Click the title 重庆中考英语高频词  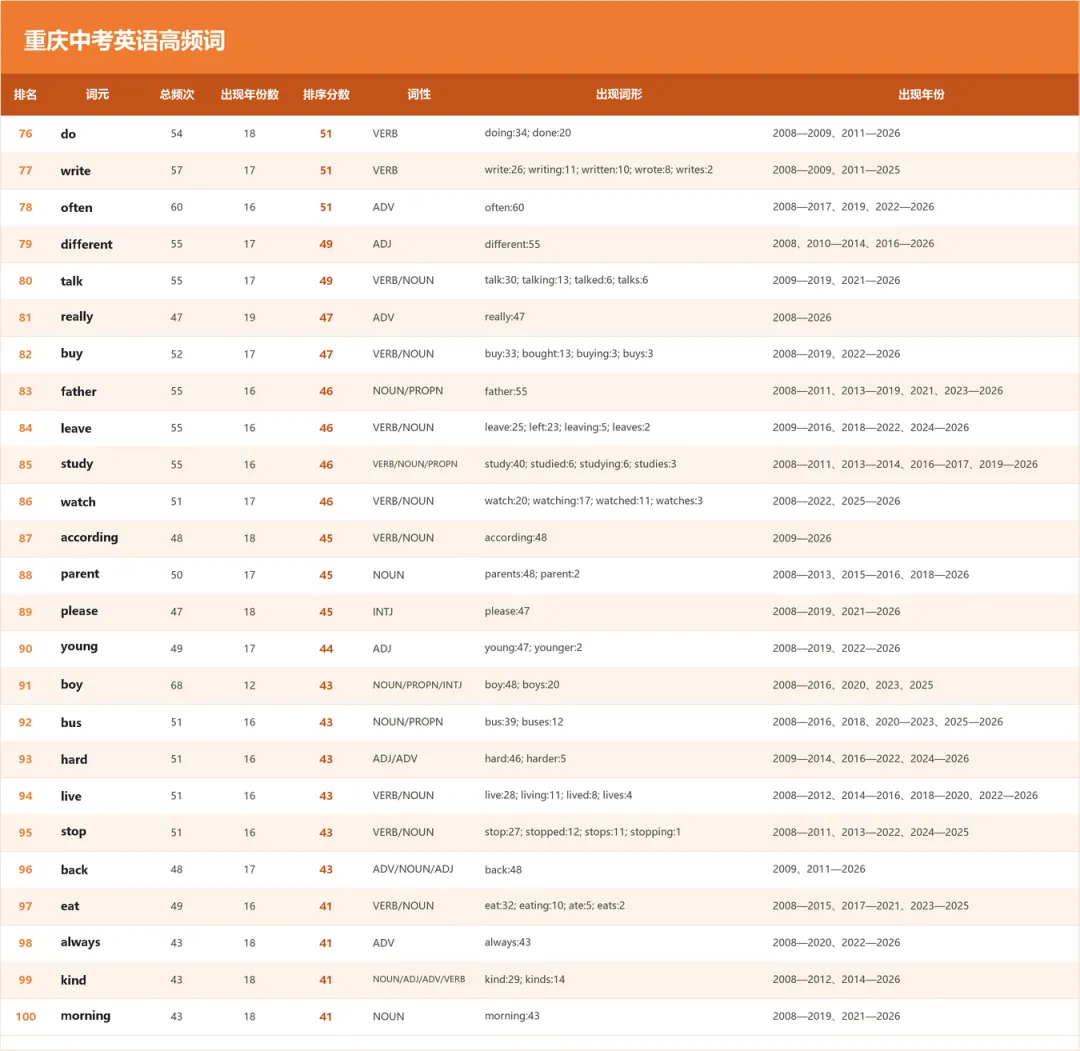(x=125, y=41)
